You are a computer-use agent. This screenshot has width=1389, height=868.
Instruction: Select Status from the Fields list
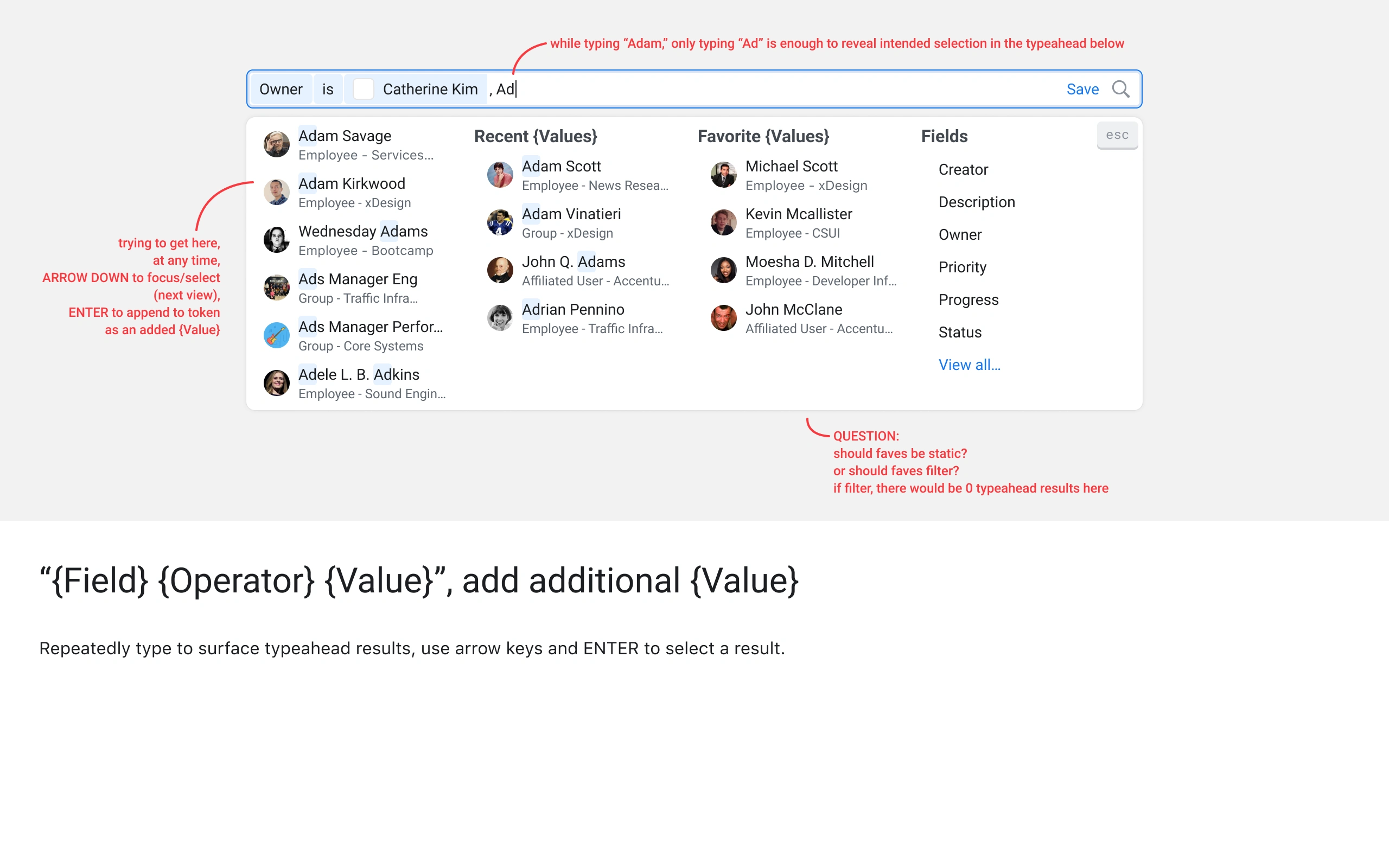click(x=960, y=333)
